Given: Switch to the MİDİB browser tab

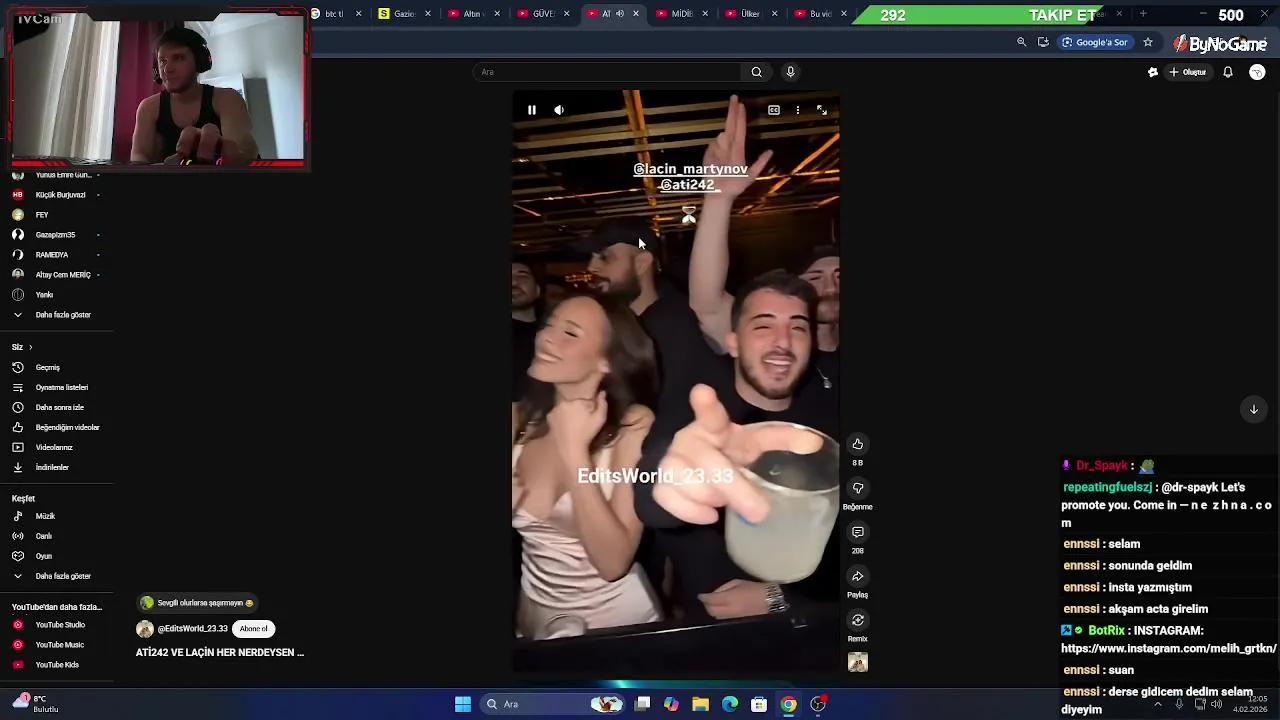Looking at the screenshot, I should click(x=682, y=14).
